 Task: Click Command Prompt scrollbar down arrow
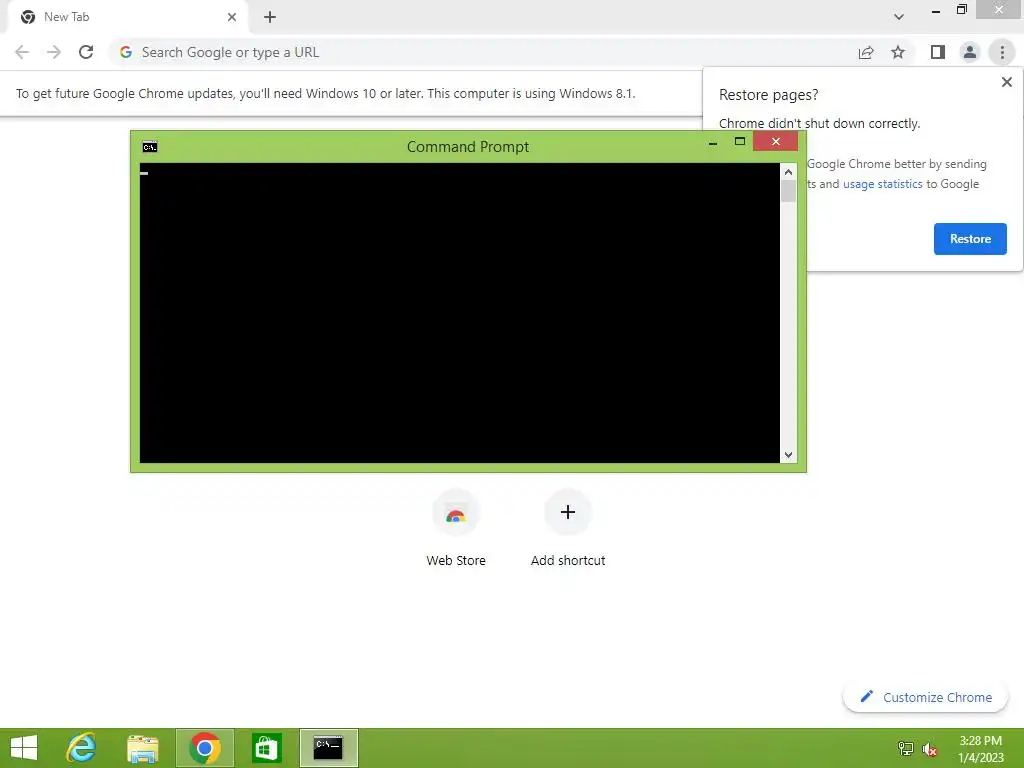pyautogui.click(x=788, y=455)
